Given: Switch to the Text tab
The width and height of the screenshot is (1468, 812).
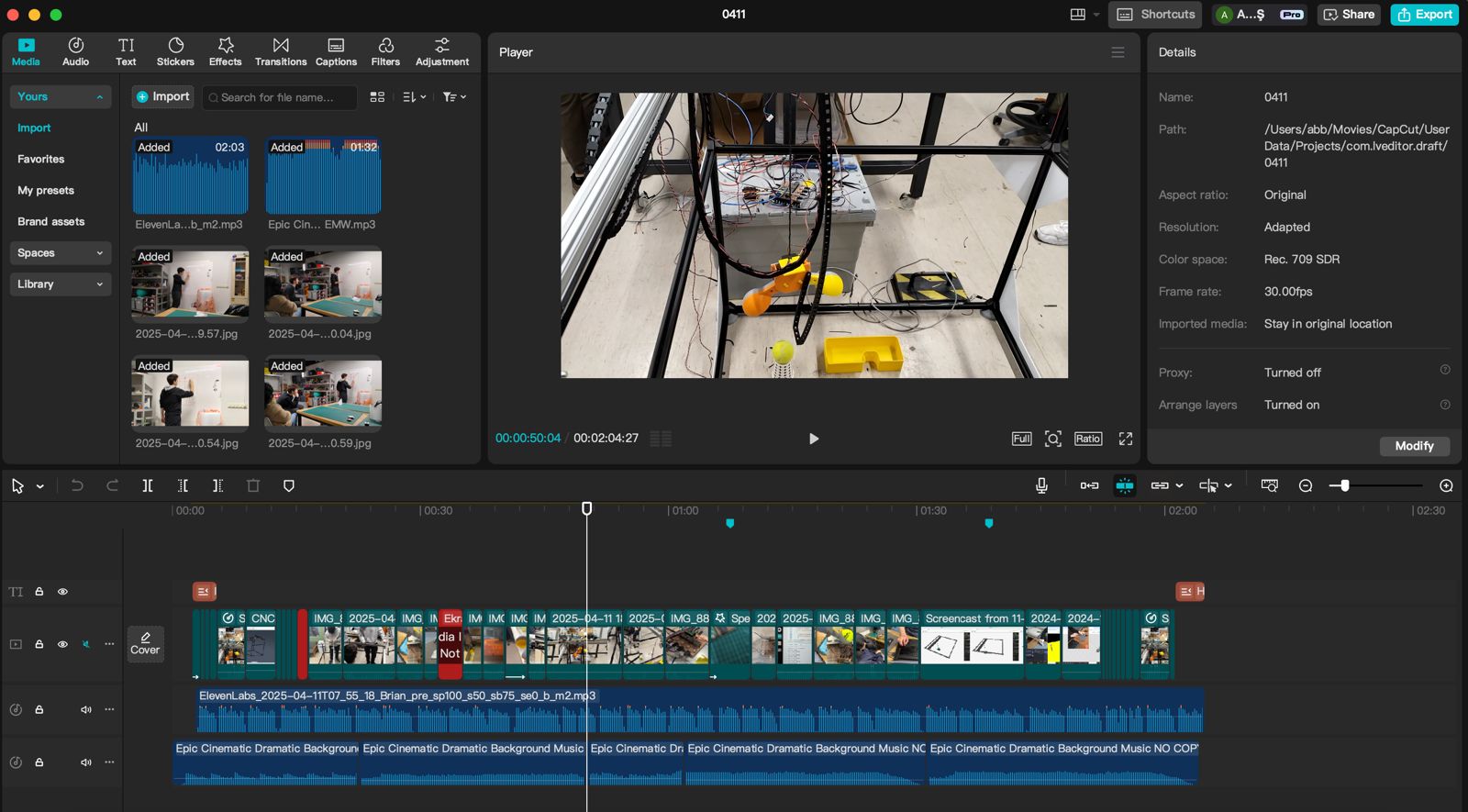Looking at the screenshot, I should pyautogui.click(x=126, y=51).
